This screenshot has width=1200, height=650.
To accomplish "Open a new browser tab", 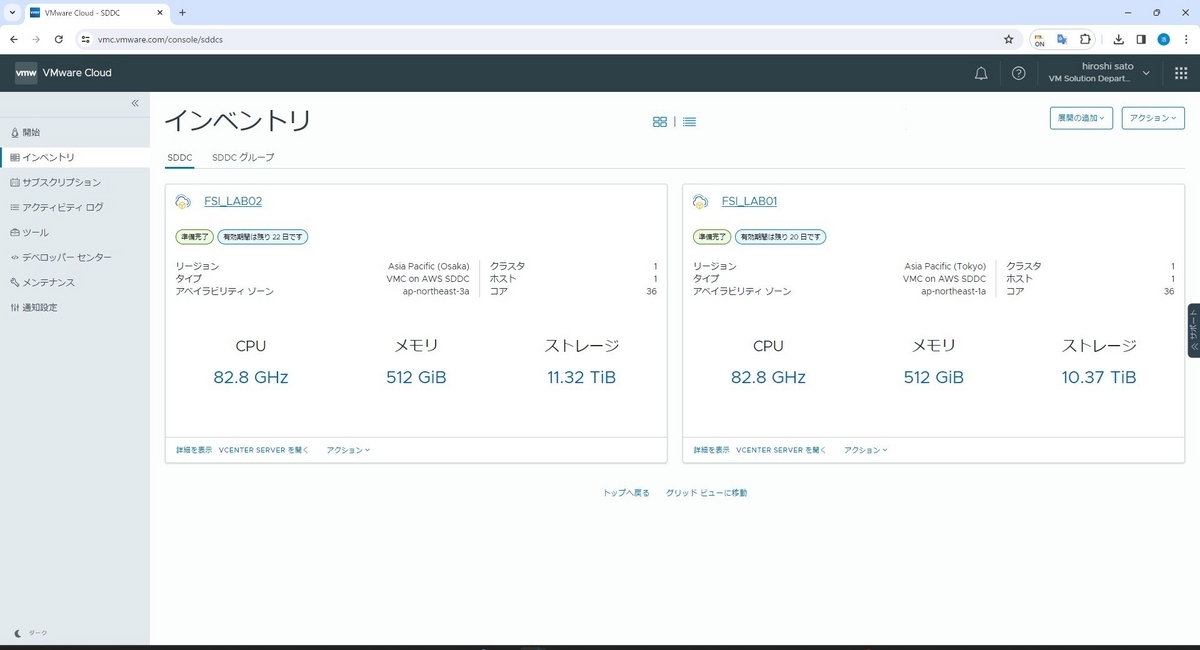I will click(x=182, y=12).
